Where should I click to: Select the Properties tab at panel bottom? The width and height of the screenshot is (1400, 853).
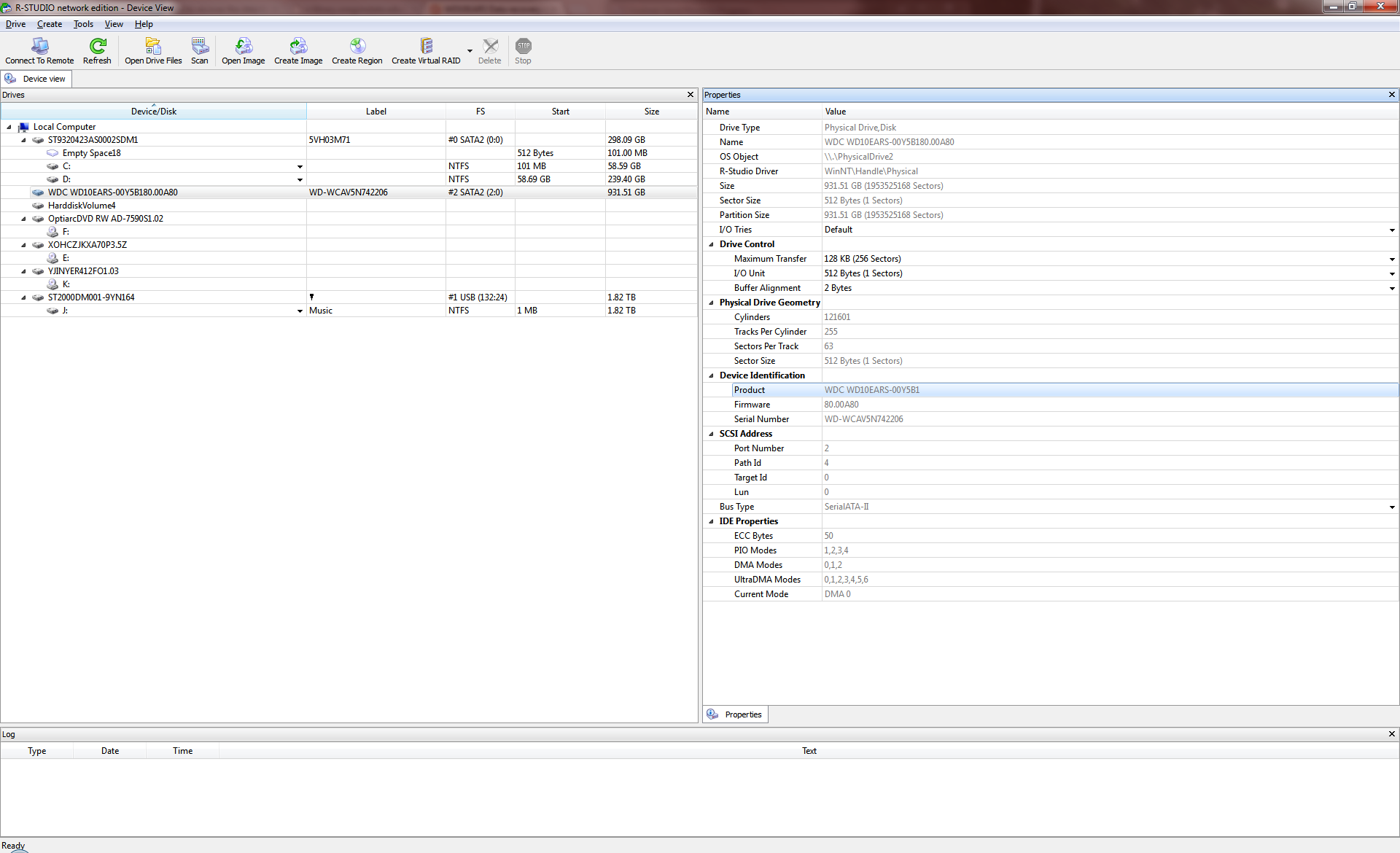(736, 714)
